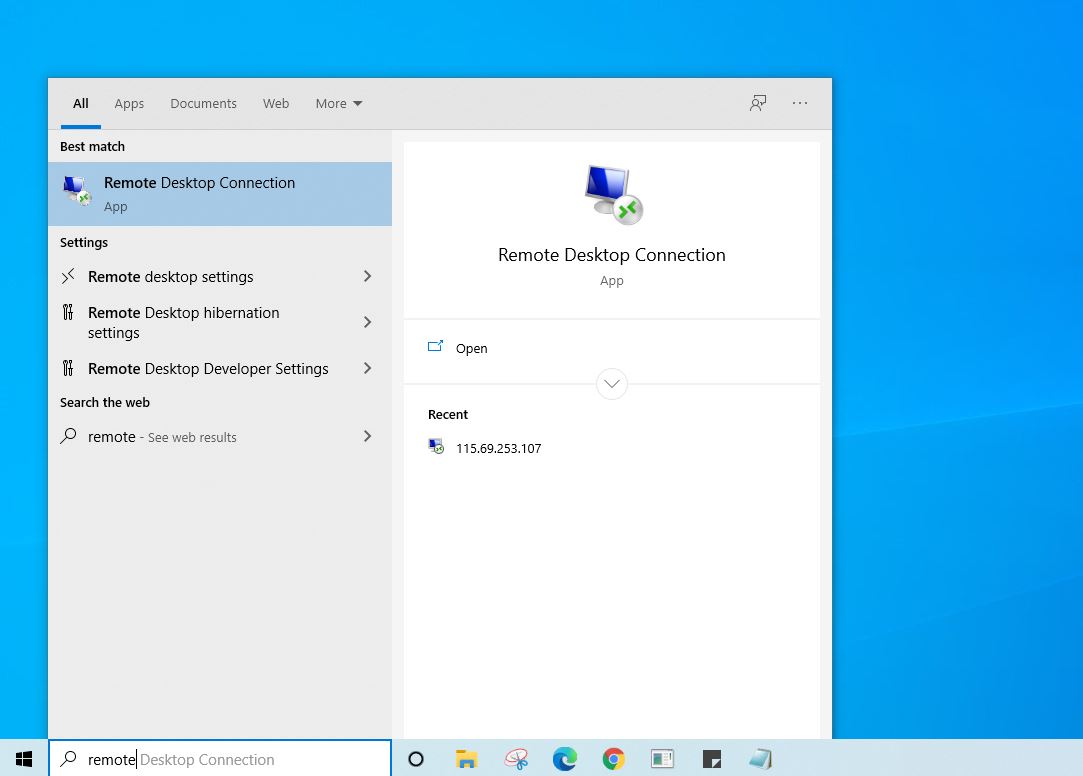
Task: Click the search feedback person icon
Action: pyautogui.click(x=758, y=104)
